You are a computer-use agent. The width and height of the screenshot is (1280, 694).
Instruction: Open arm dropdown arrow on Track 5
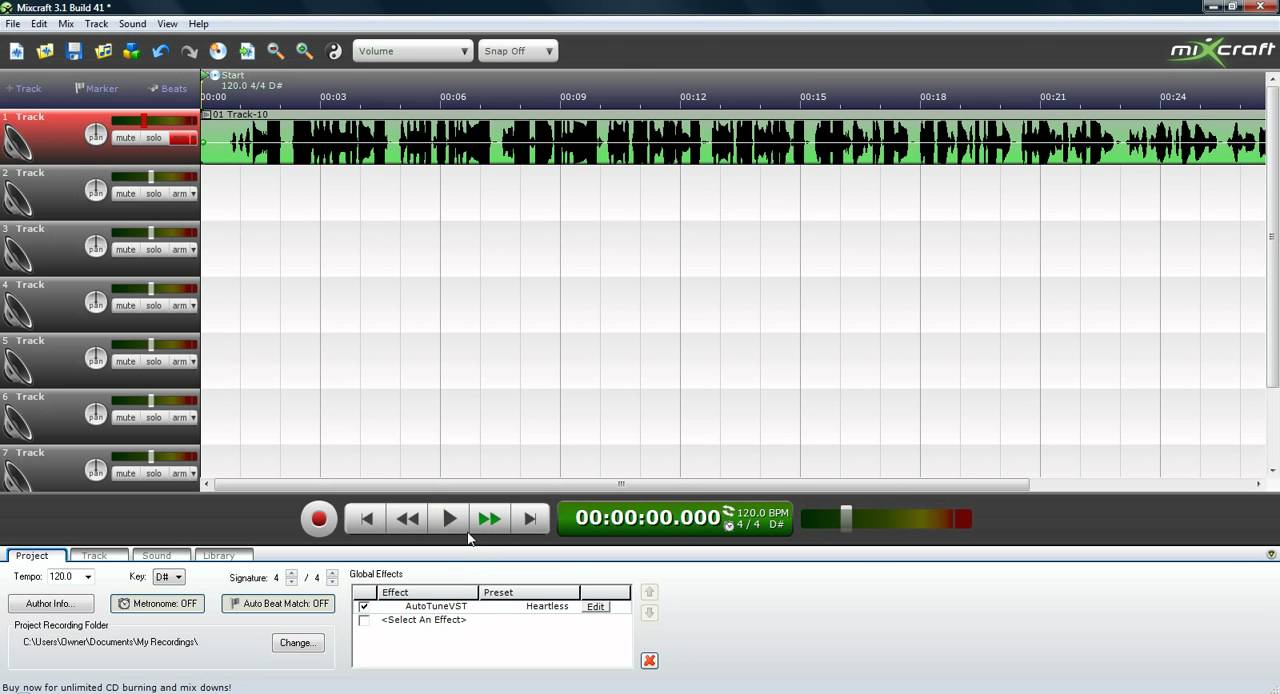[193, 362]
